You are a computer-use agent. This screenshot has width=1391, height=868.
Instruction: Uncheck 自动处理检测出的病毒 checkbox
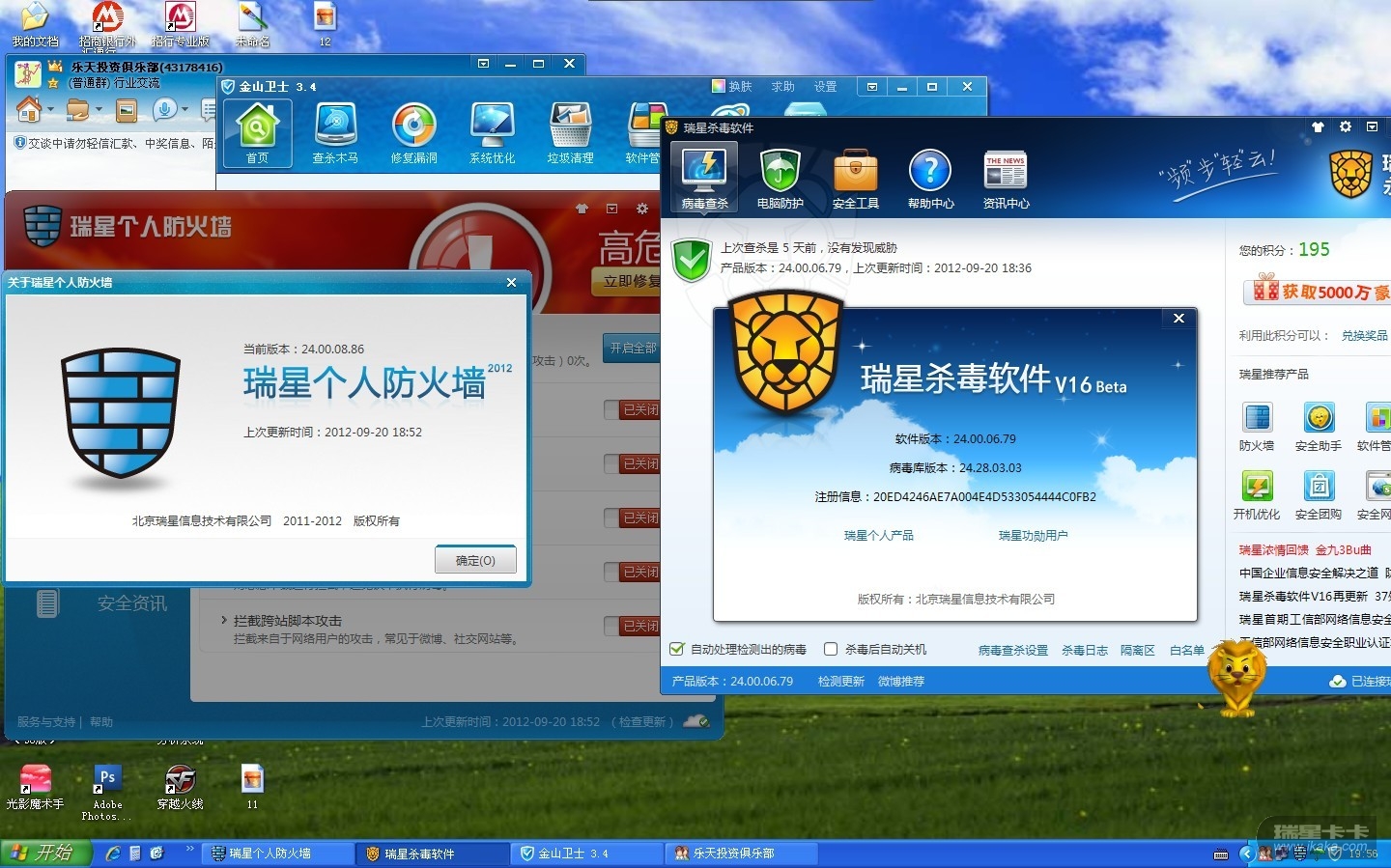[677, 649]
